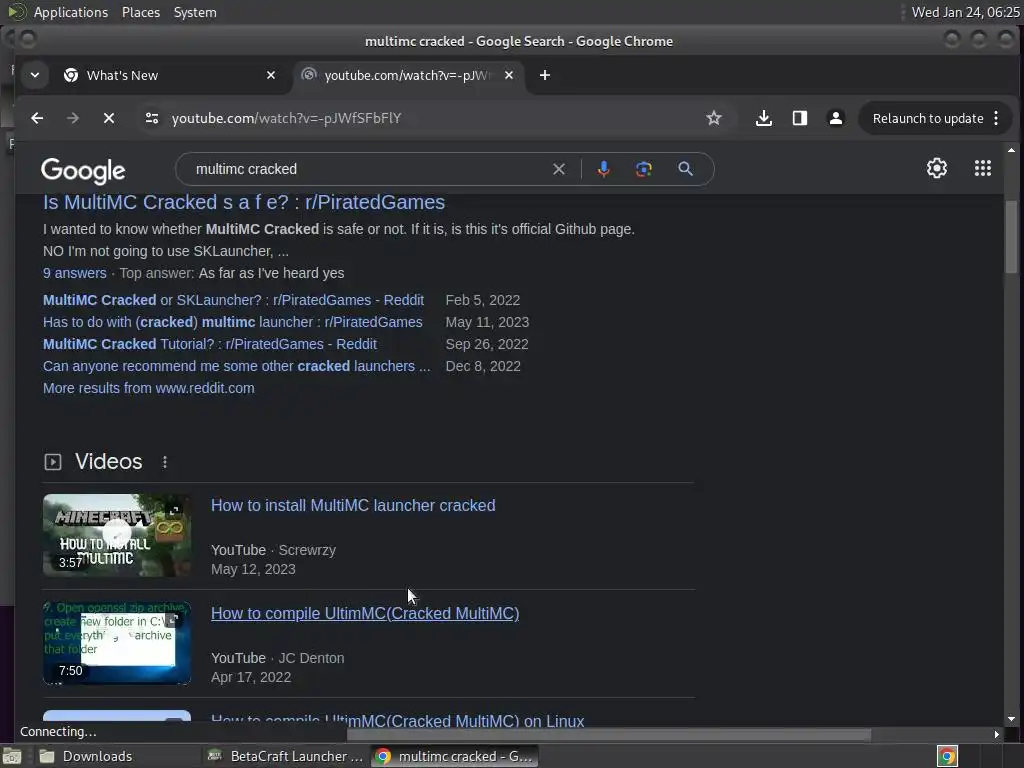Close the youtube.com tab
The width and height of the screenshot is (1024, 768).
(x=509, y=75)
